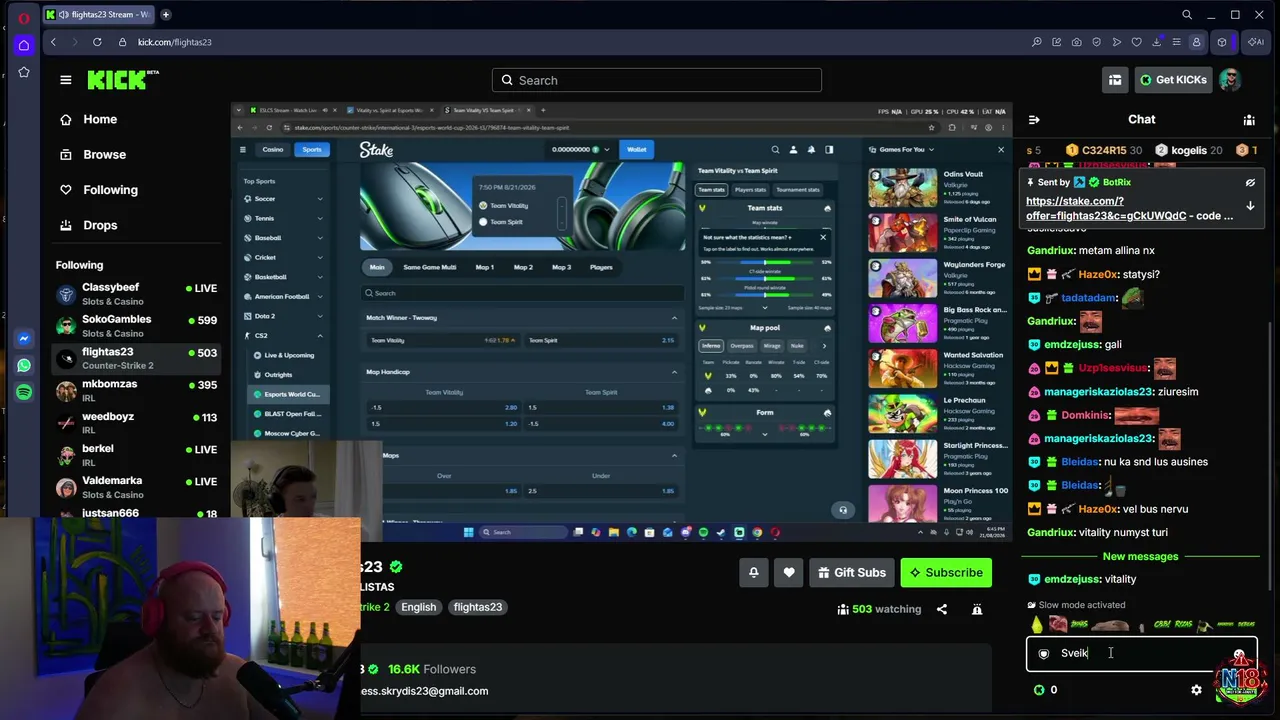Open the Opera menu logo
1280x720 pixels.
24,18
